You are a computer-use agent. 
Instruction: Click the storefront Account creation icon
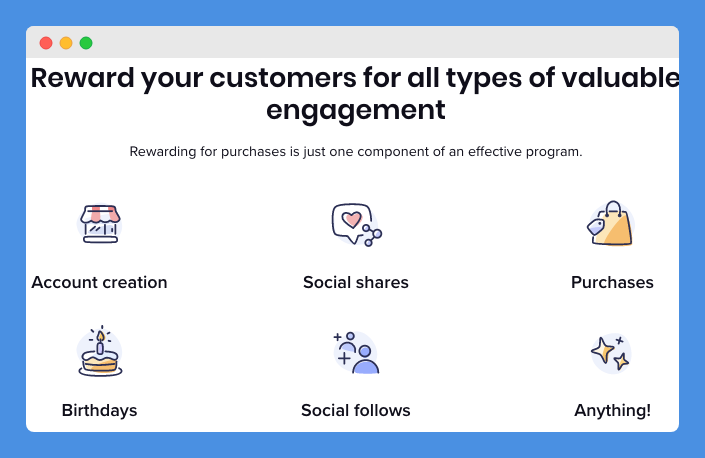click(99, 224)
